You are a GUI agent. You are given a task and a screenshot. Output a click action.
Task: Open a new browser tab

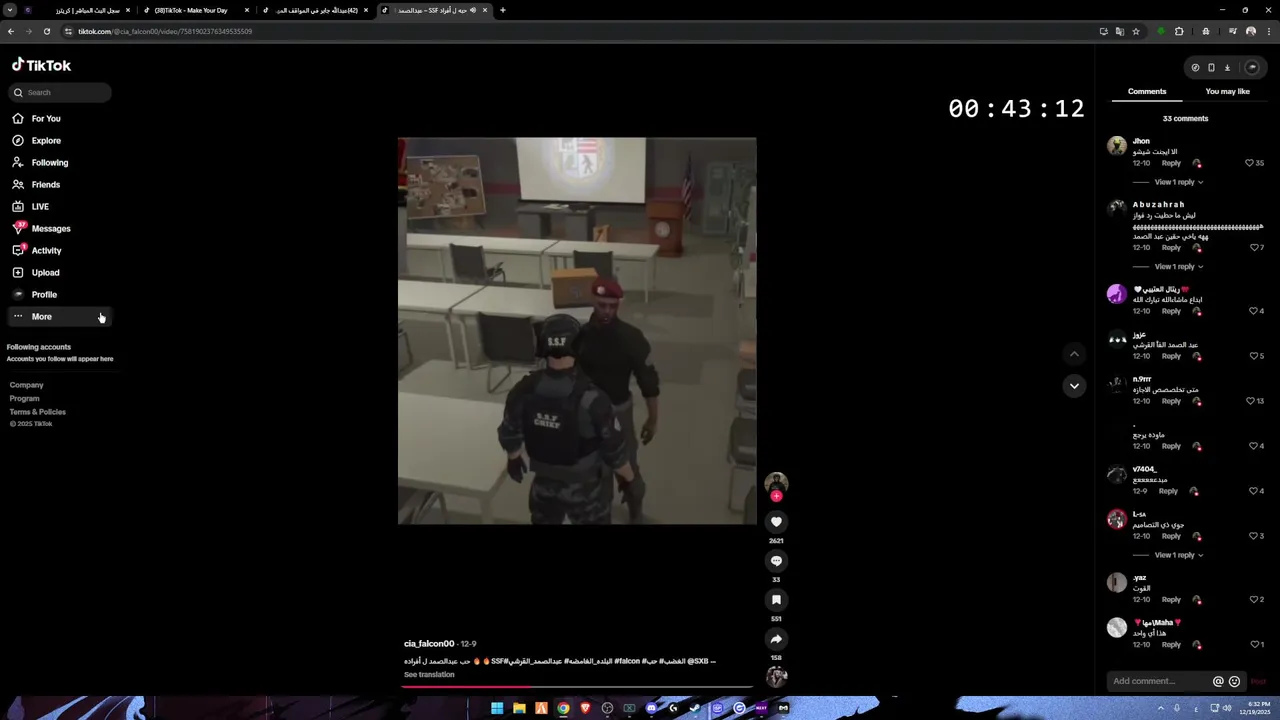[x=502, y=10]
